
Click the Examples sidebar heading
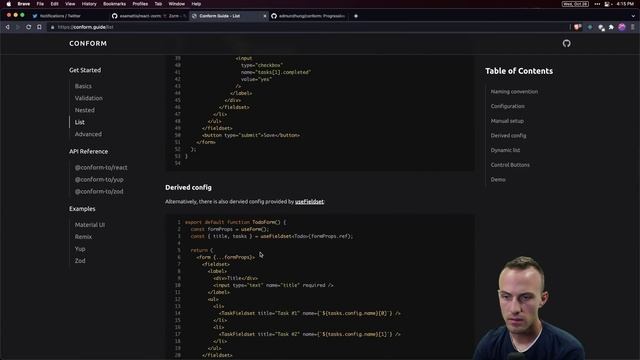tap(82, 209)
